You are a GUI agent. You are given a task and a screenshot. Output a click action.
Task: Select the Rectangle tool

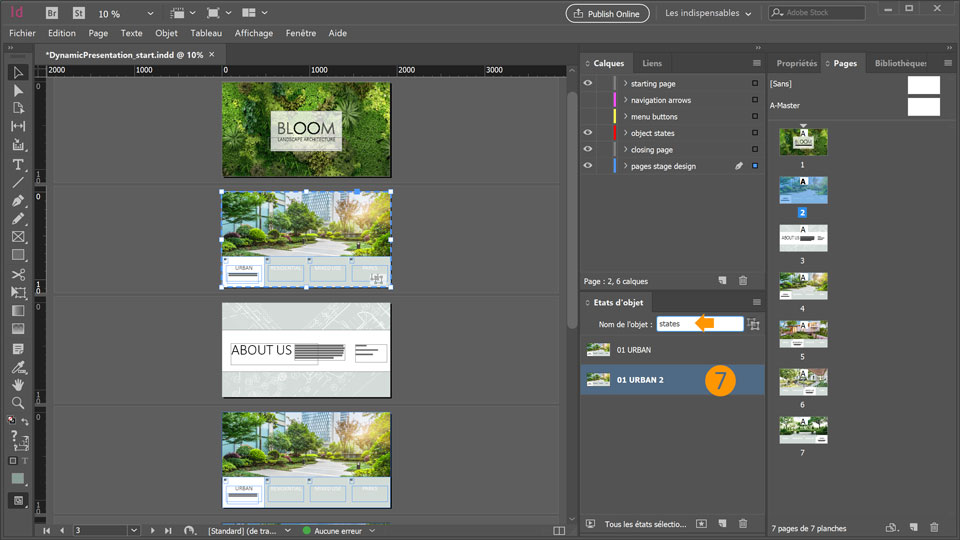[18, 255]
